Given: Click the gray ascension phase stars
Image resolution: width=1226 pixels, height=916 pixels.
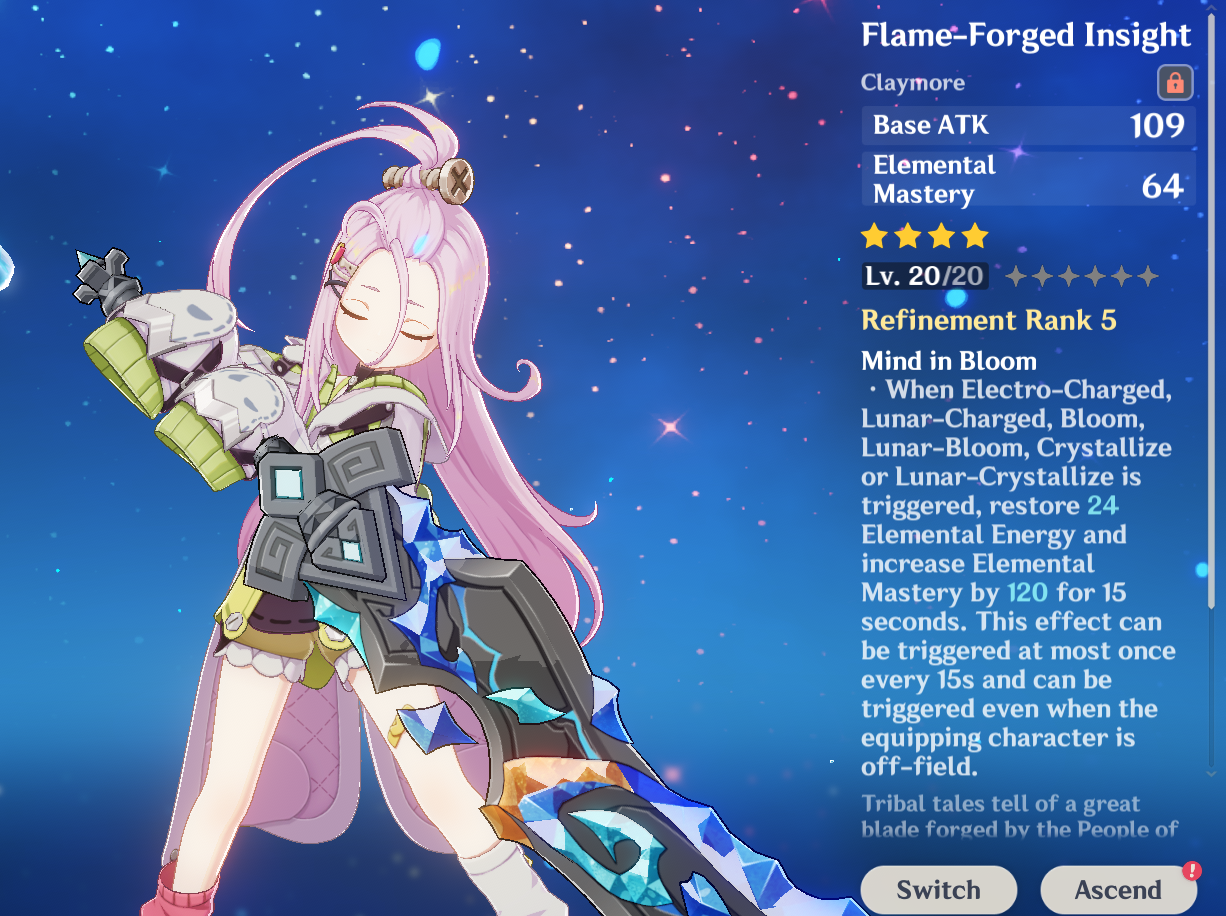Looking at the screenshot, I should [x=1081, y=276].
